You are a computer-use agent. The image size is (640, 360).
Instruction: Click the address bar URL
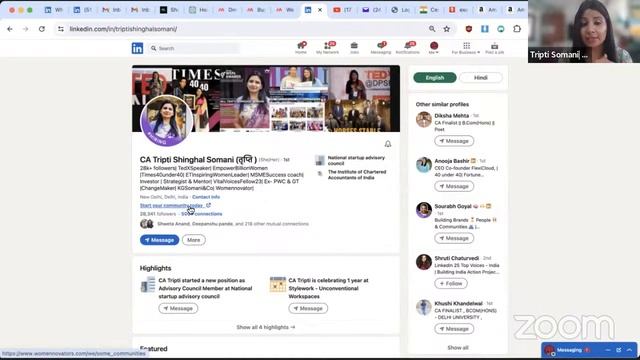(x=123, y=29)
